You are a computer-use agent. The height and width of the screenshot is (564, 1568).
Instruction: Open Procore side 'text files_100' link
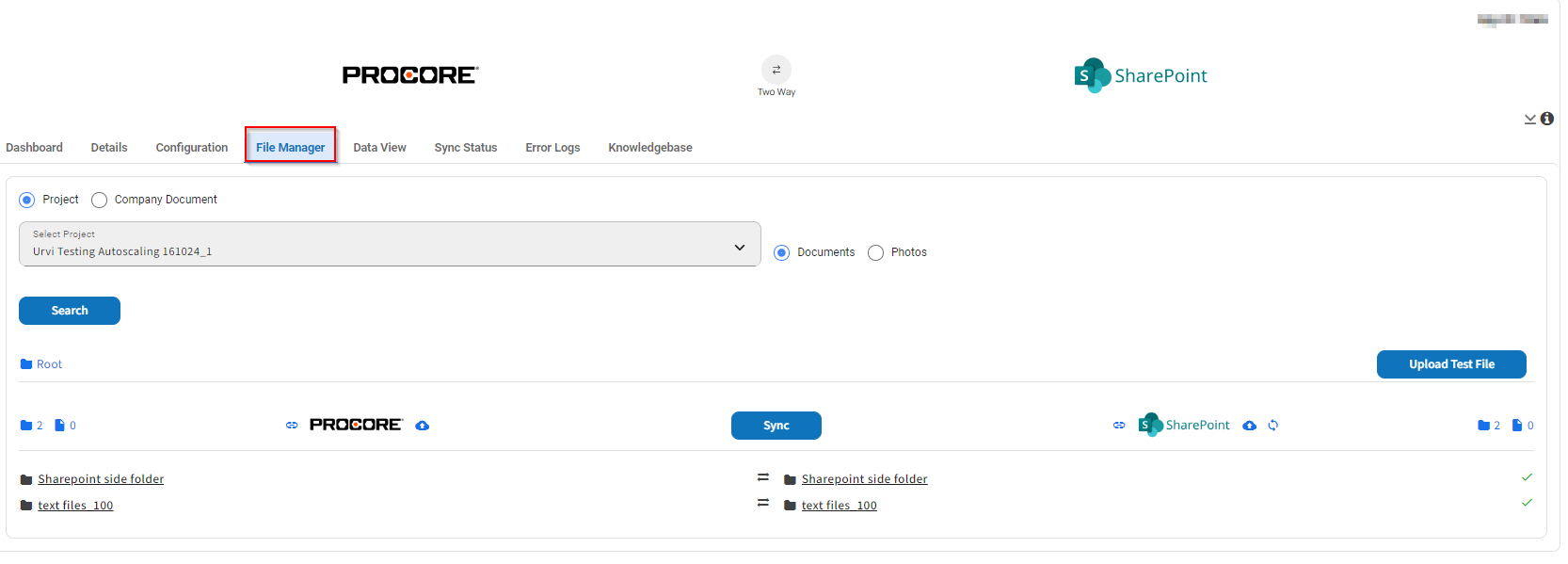(x=75, y=506)
